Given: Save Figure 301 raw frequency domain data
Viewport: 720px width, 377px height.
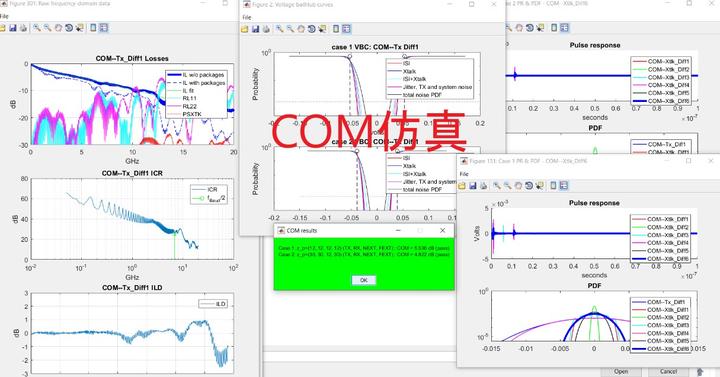Looking at the screenshot, I should pyautogui.click(x=13, y=28).
